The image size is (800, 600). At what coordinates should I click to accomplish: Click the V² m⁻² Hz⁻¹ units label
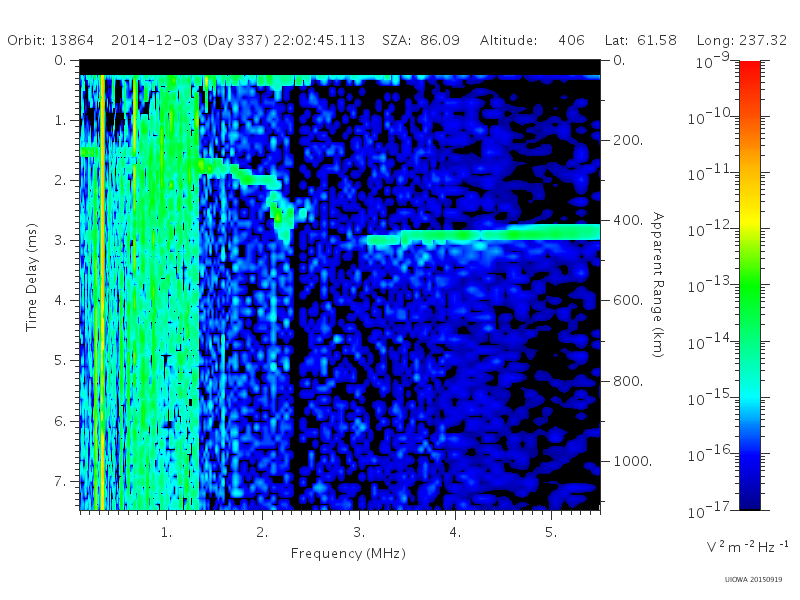coord(747,546)
